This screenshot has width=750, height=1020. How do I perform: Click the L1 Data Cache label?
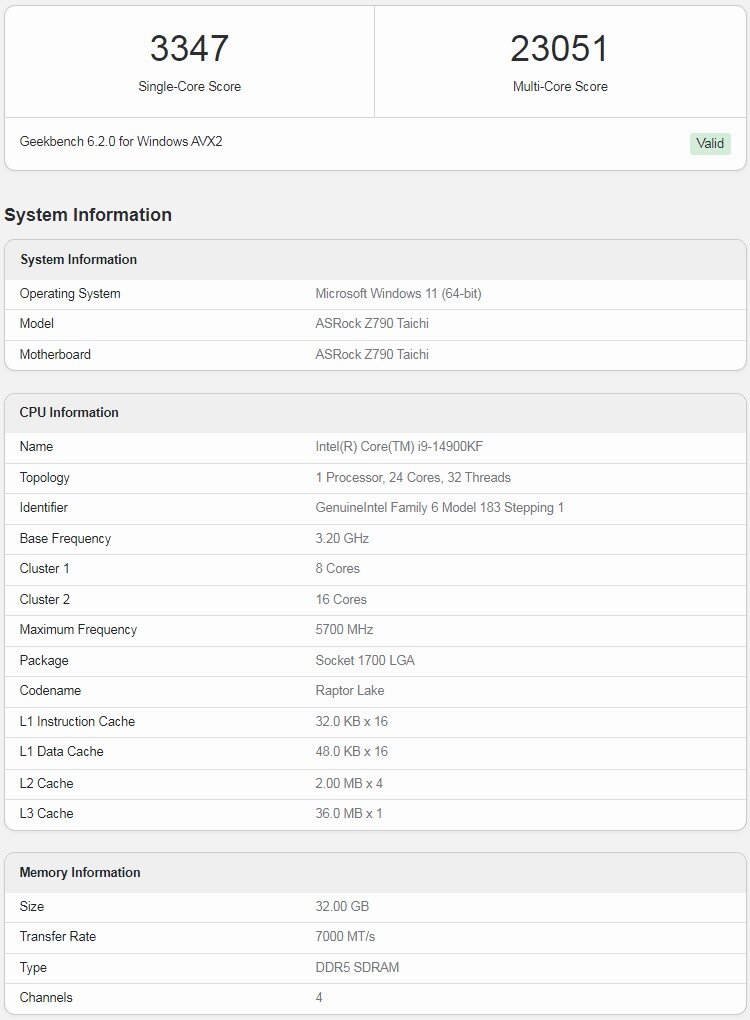[x=62, y=751]
